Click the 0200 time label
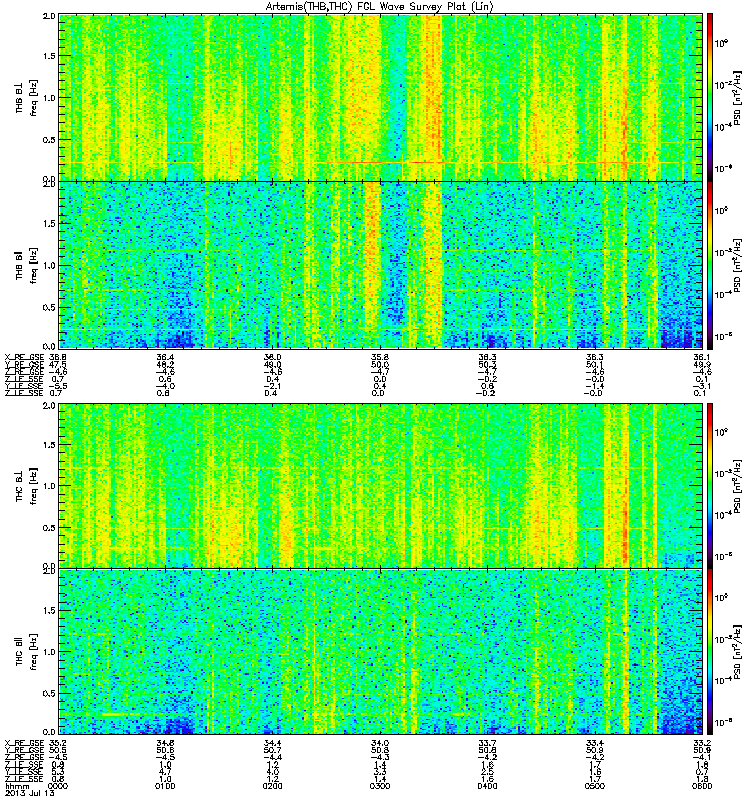The image size is (750, 800). point(272,786)
